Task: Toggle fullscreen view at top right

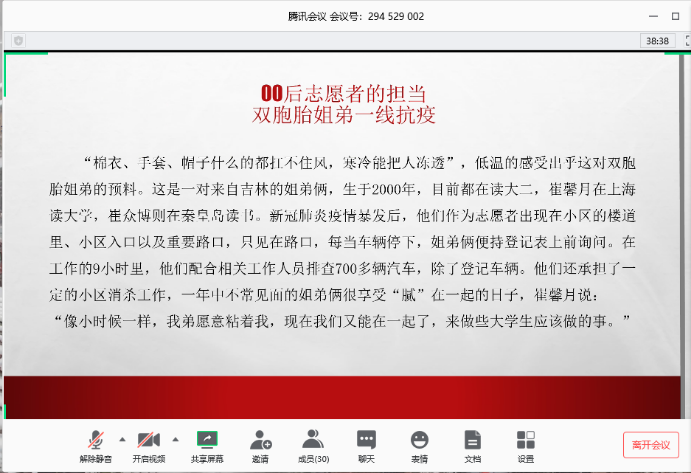Action: [x=685, y=41]
